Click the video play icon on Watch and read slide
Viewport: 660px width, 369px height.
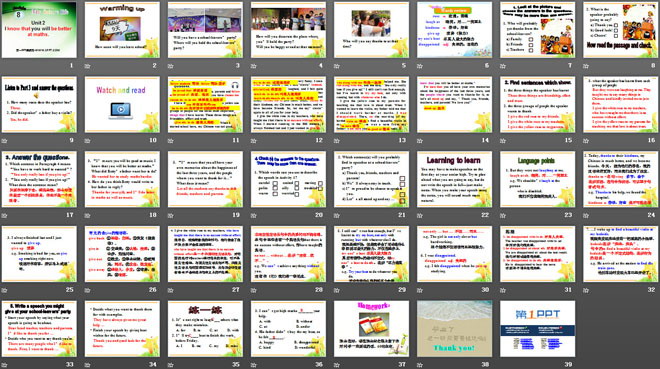click(x=121, y=110)
